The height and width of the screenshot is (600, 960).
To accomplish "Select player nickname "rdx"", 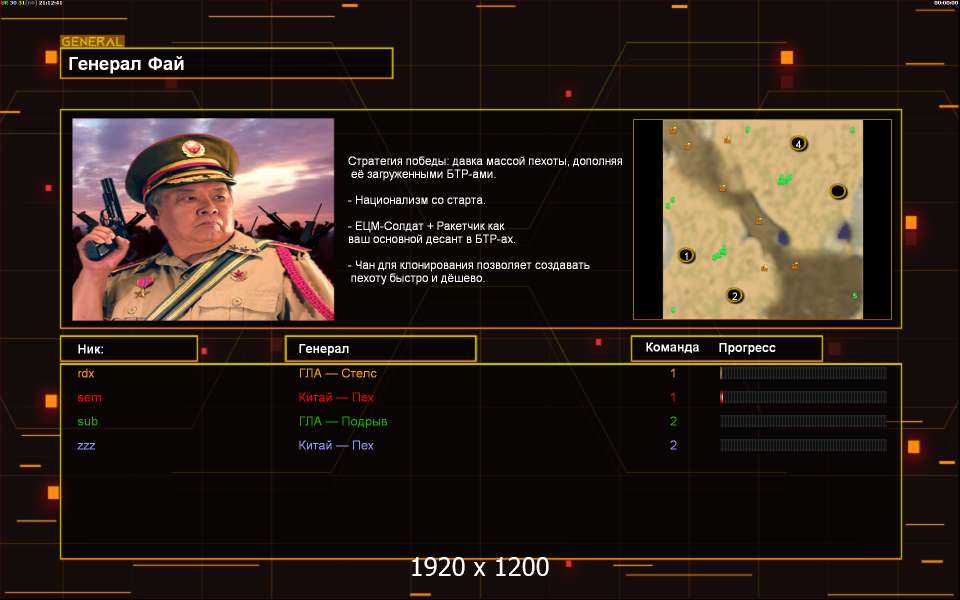I will tap(86, 373).
